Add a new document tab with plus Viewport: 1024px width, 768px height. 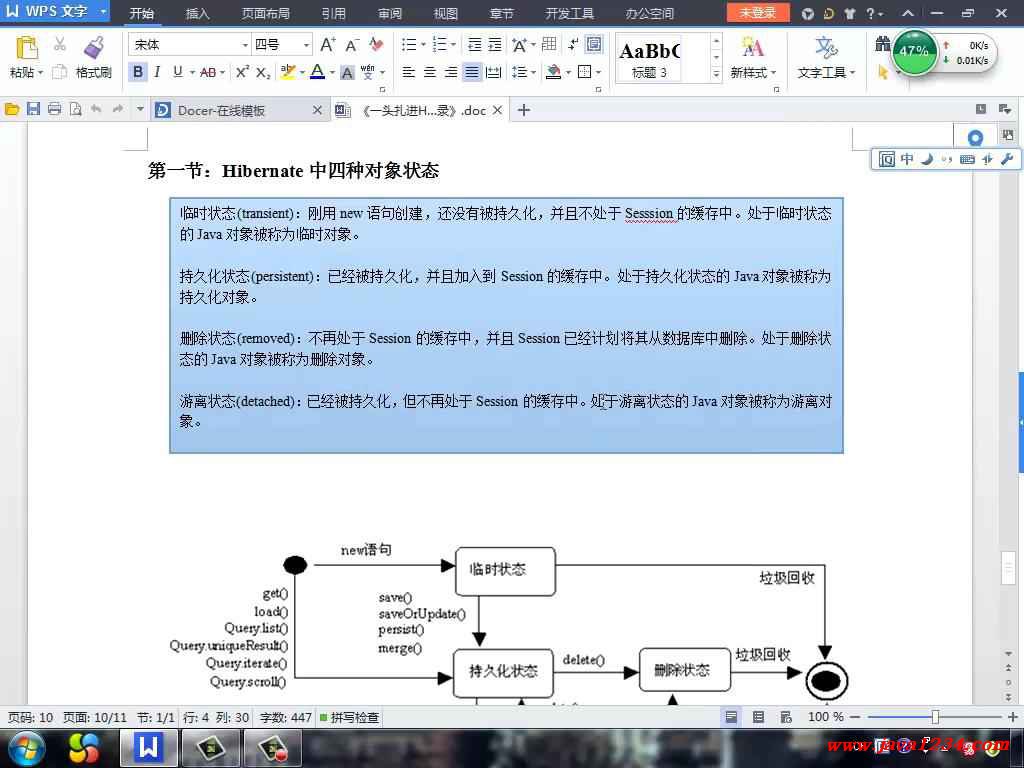tap(524, 110)
